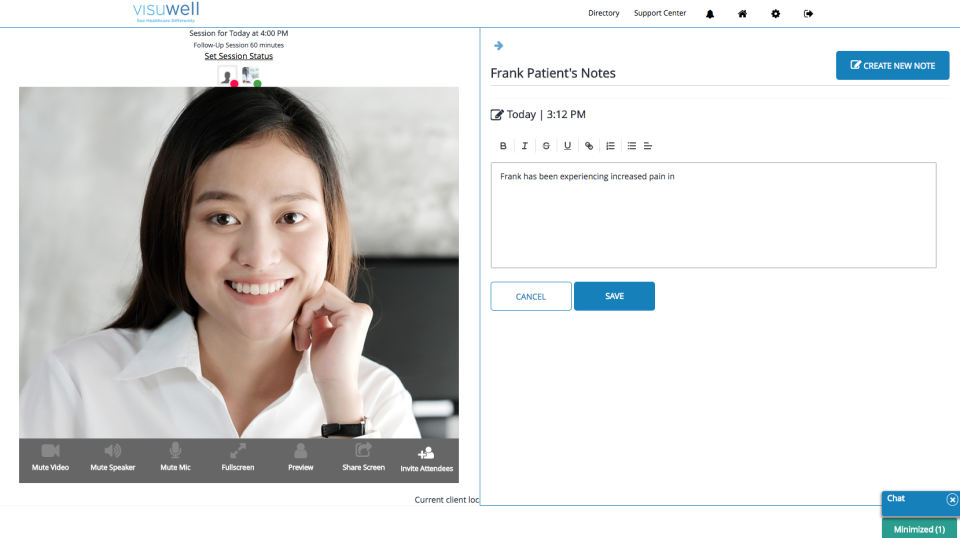960x538 pixels.
Task: Invite Attendees to the session
Action: tap(427, 460)
